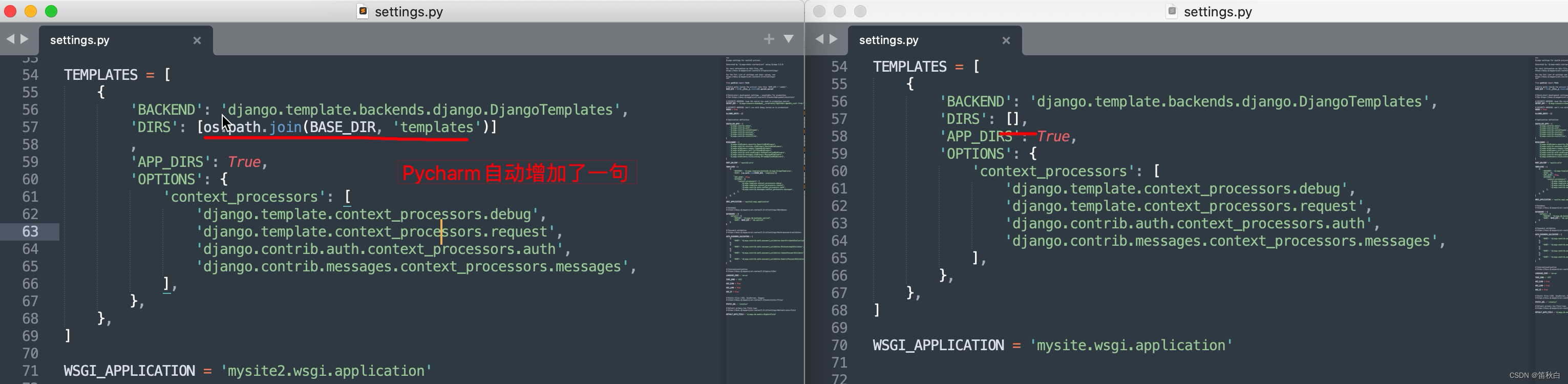This screenshot has height=384, width=1568.
Task: Click 'context_processors' key in left window
Action: (x=244, y=197)
